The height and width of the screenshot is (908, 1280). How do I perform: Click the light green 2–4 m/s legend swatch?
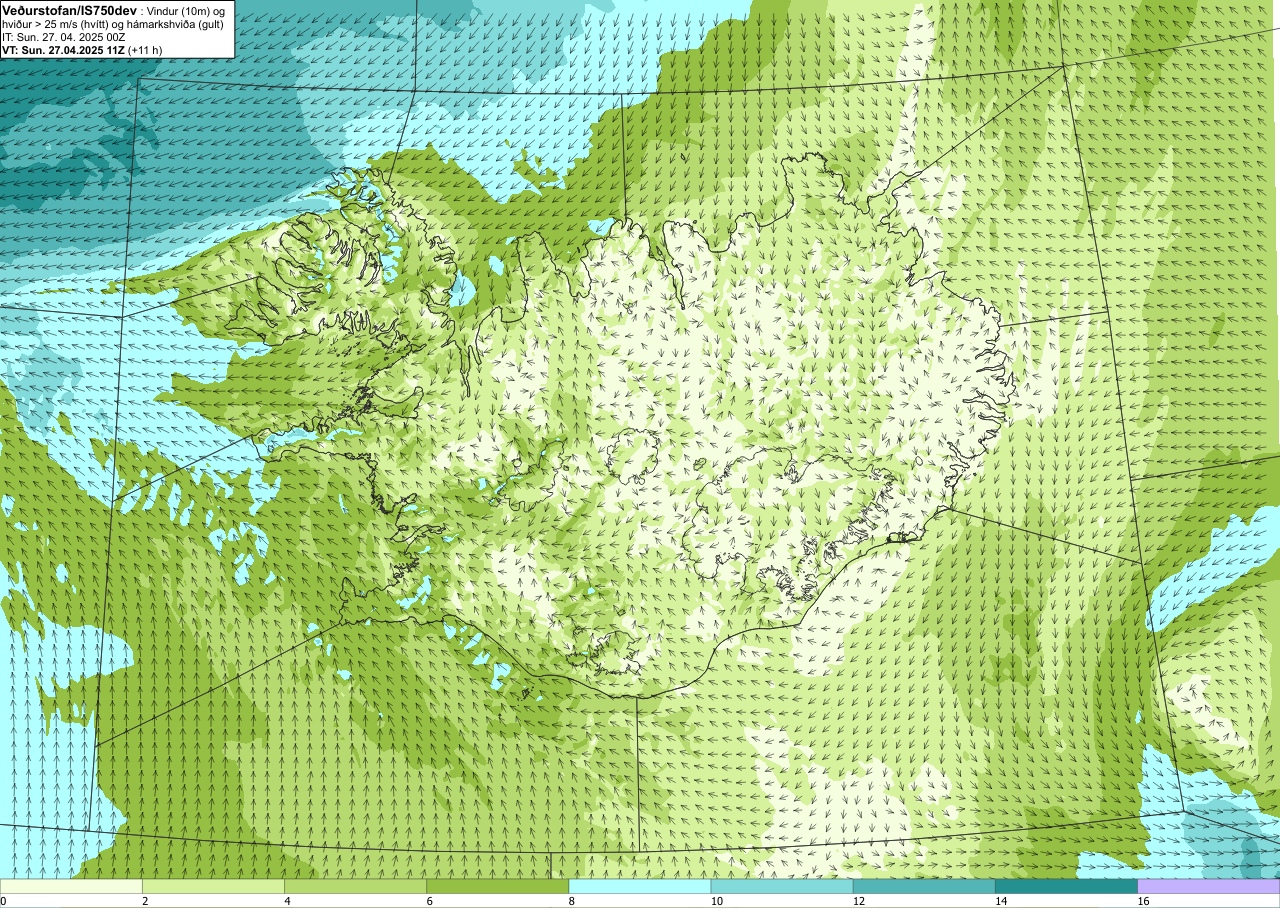pyautogui.click(x=213, y=886)
